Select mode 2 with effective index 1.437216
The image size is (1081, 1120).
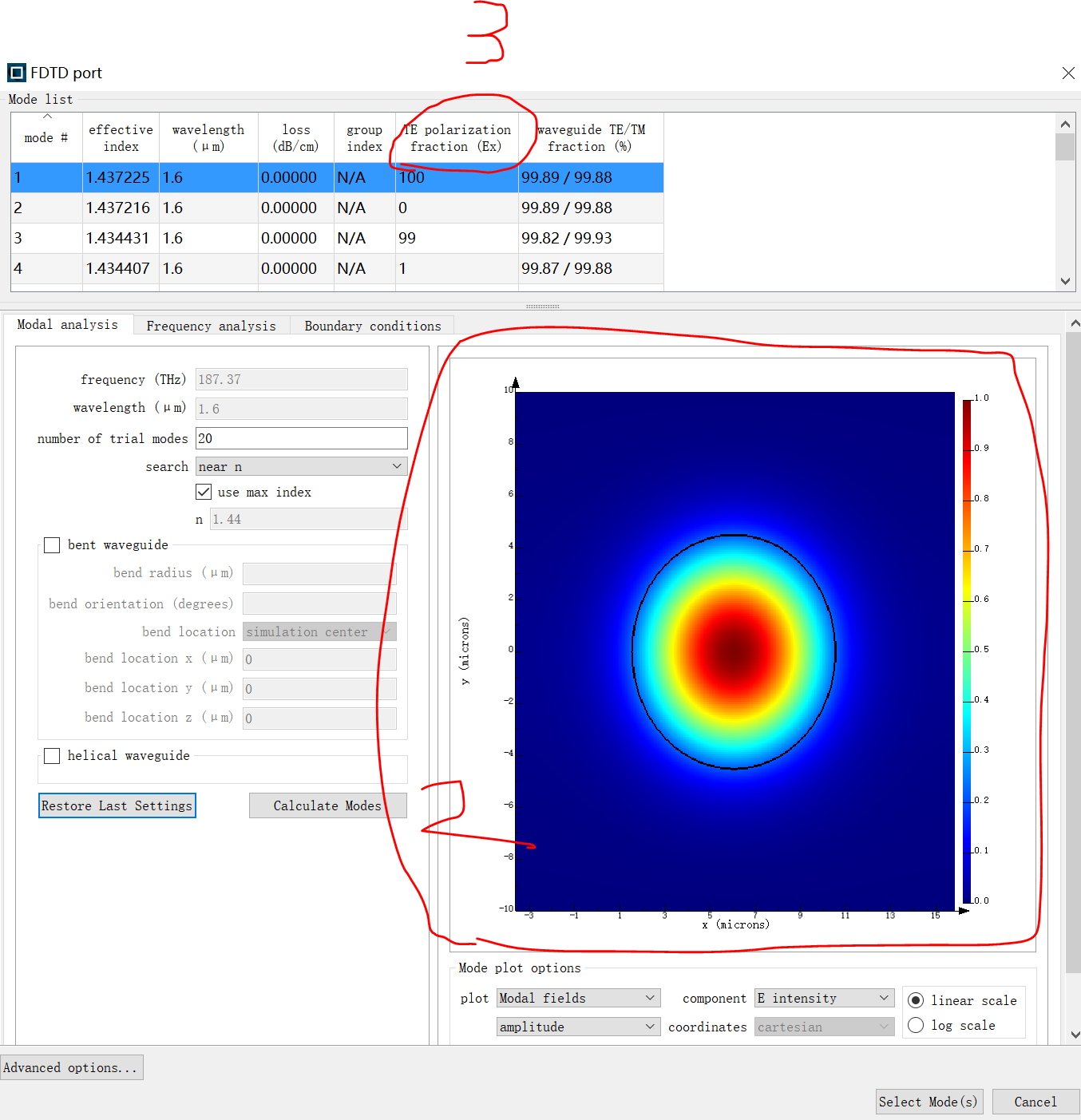[x=337, y=208]
